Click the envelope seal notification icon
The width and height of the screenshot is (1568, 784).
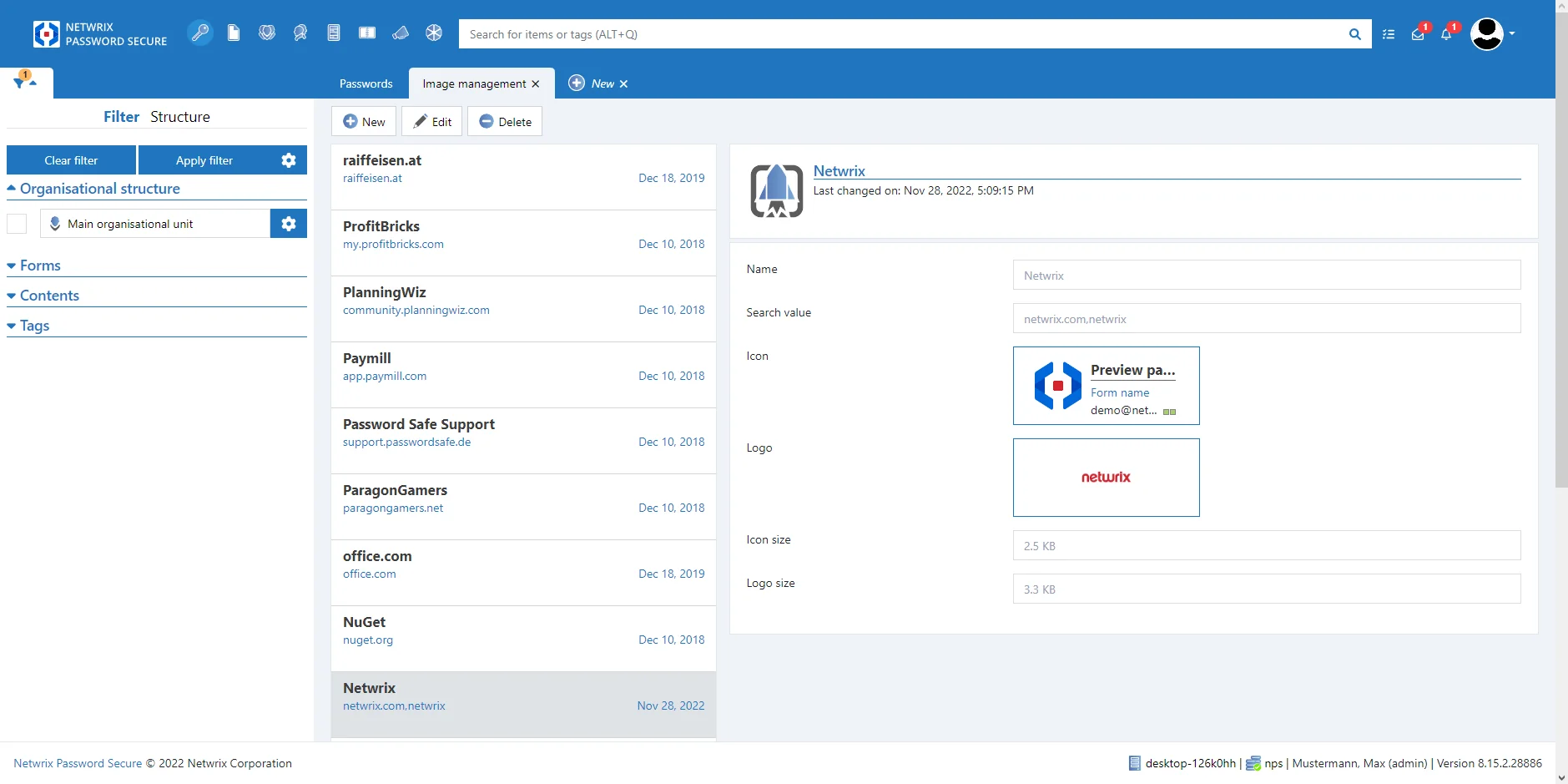point(1418,34)
